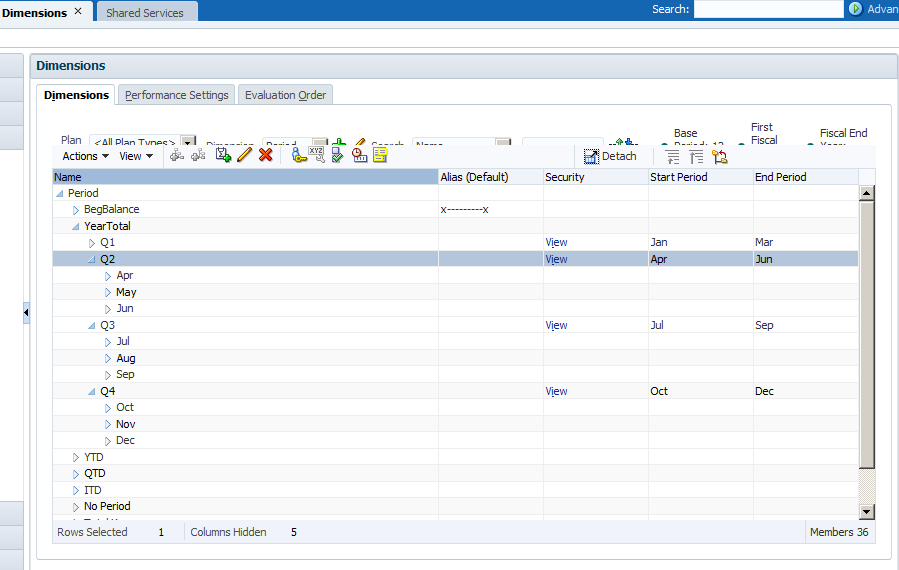Open View security link for Q2
899x570 pixels.
tap(556, 259)
